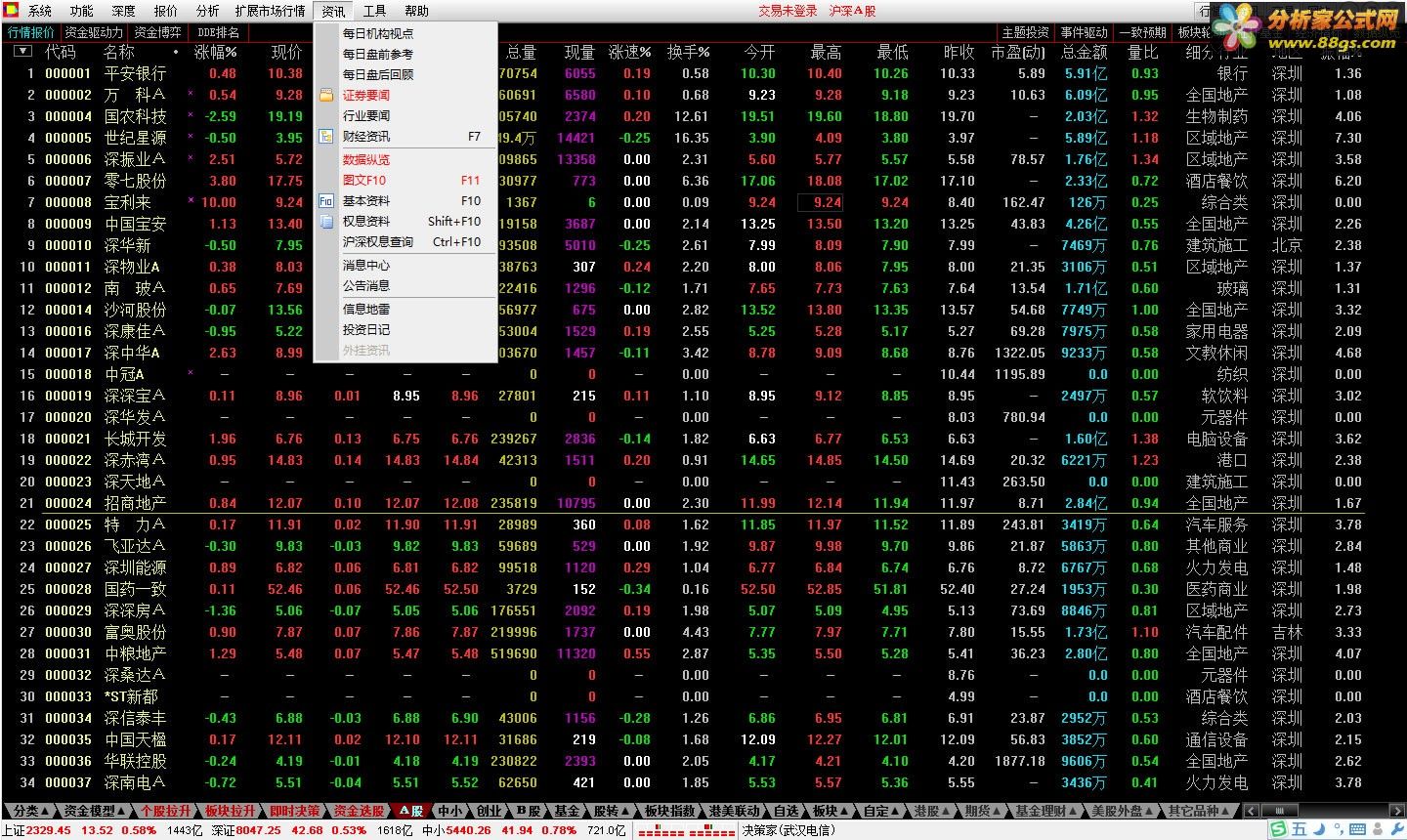1407x840 pixels.
Task: Select the 平安银行 stock row name
Action: pos(135,73)
